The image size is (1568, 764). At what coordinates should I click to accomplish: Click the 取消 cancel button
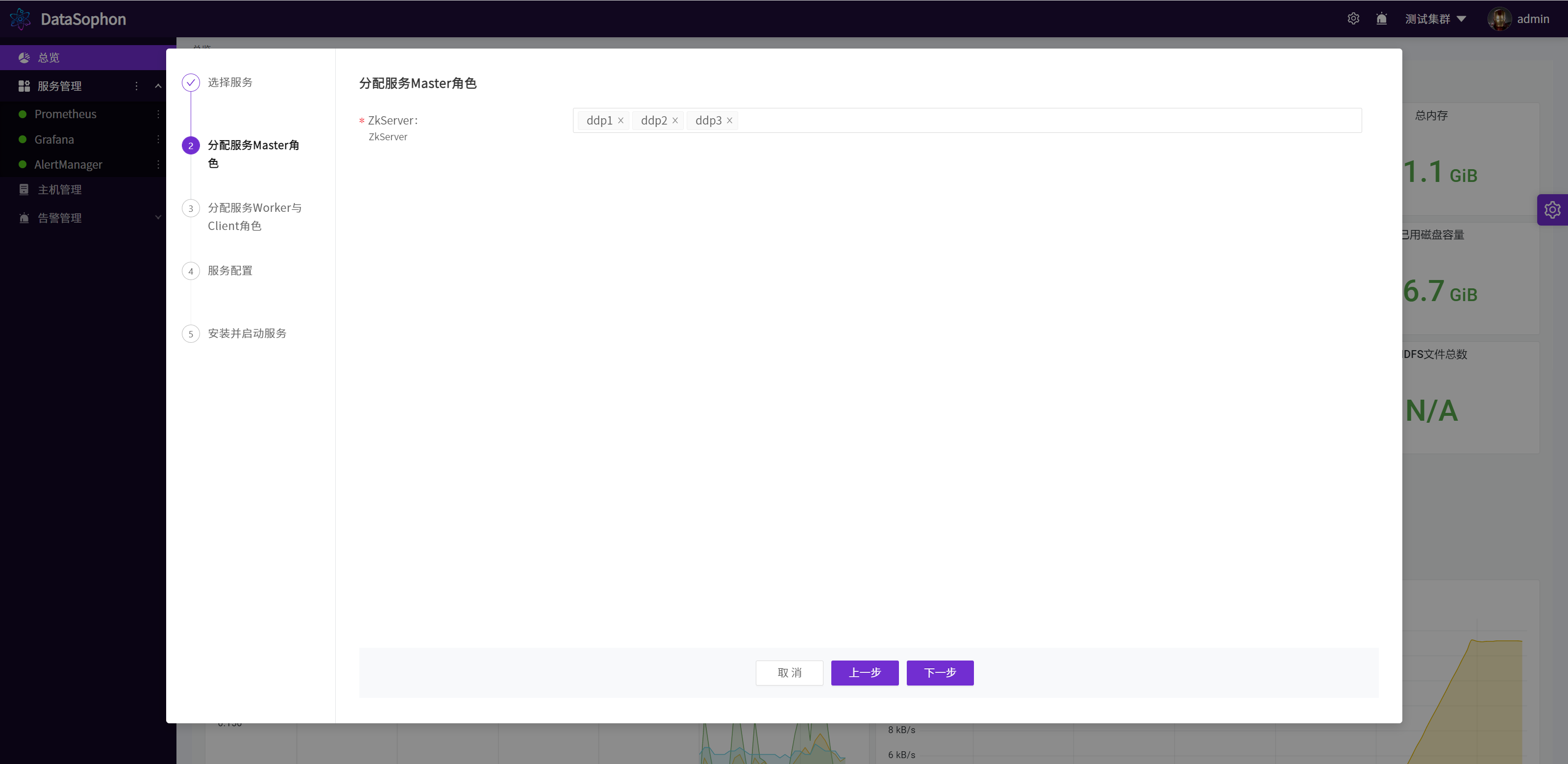coord(789,673)
